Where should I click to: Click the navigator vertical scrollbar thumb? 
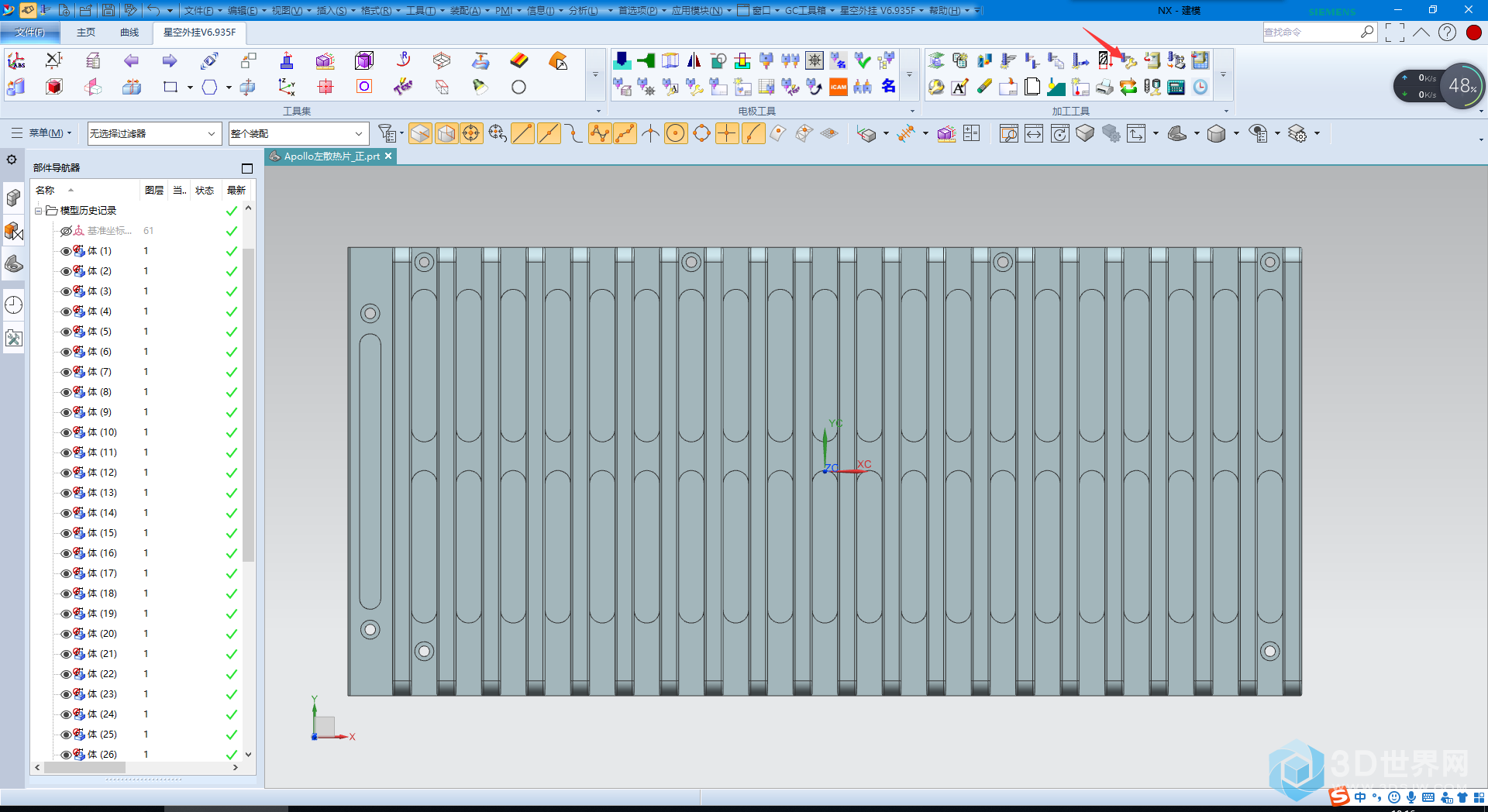pyautogui.click(x=248, y=405)
